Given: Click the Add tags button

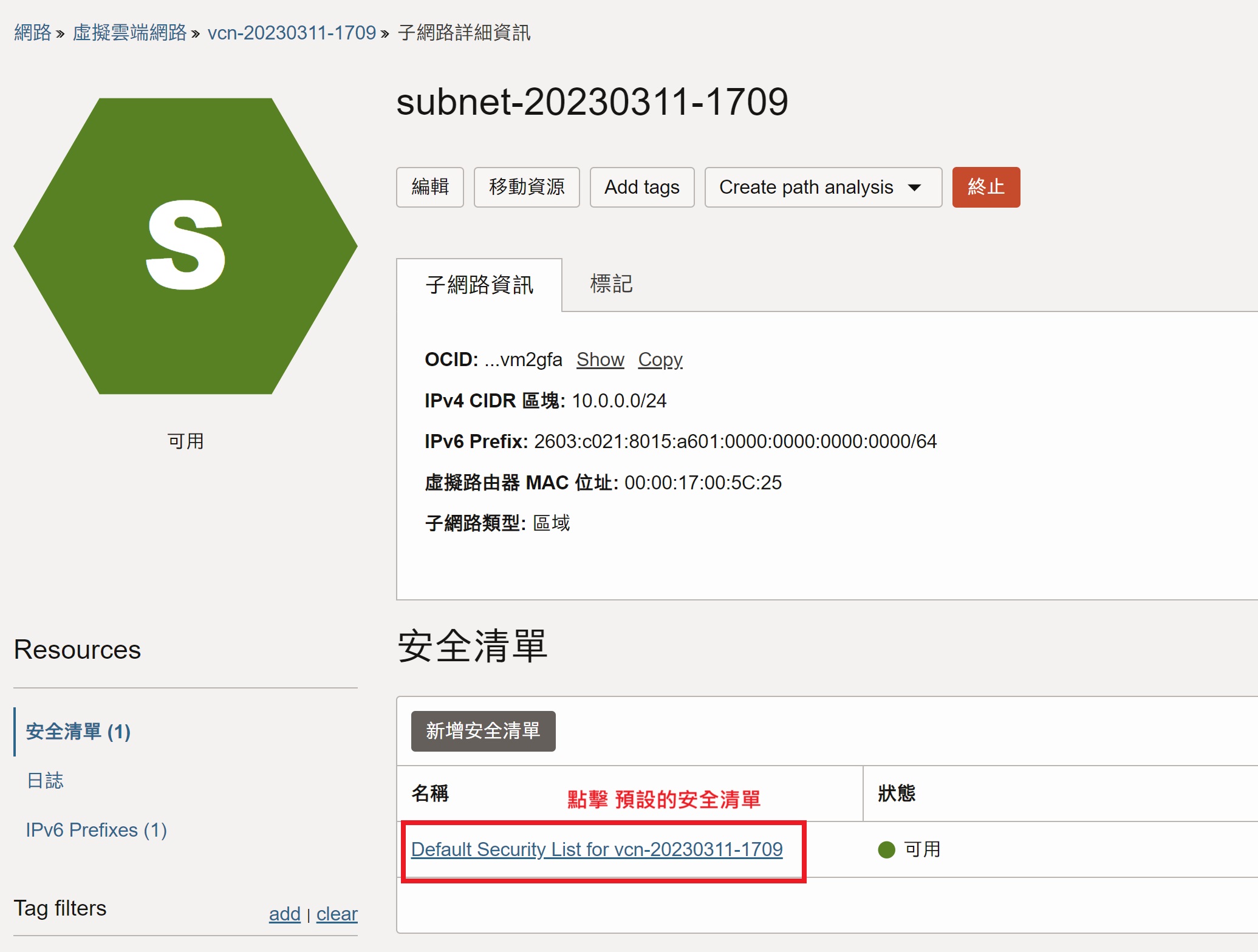Looking at the screenshot, I should 641,188.
